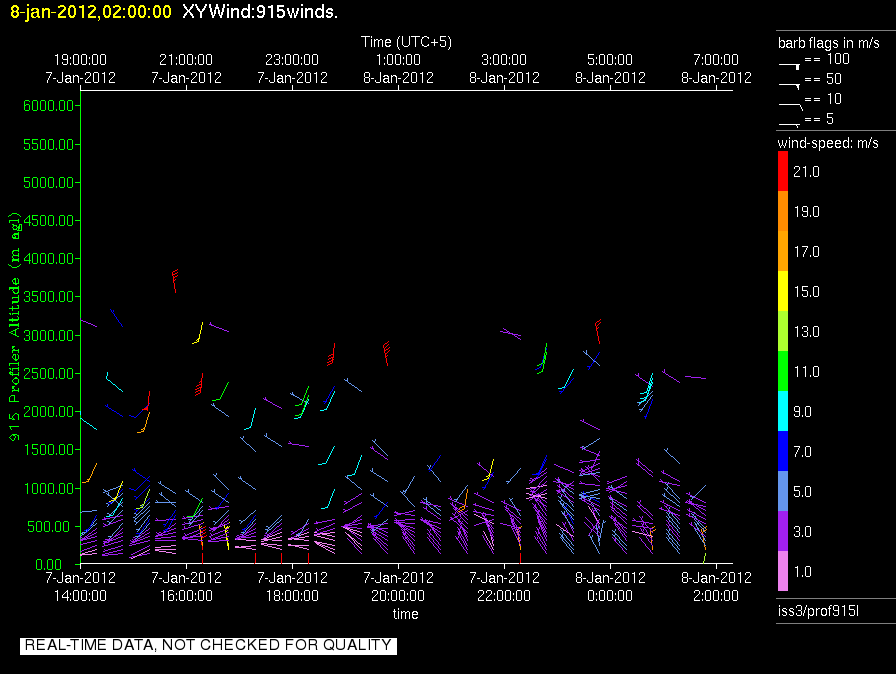Click the pink 1.0 color bar segment

(783, 571)
